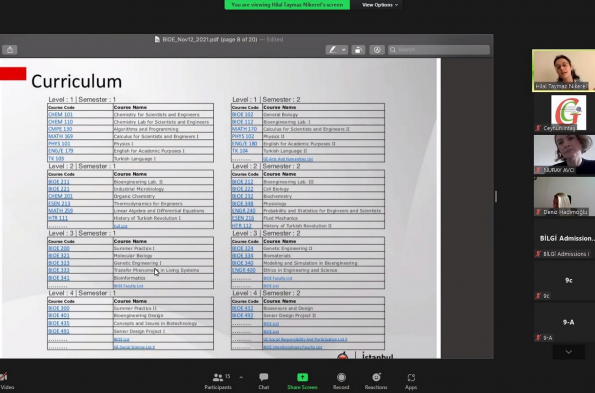The width and height of the screenshot is (595, 393).
Task: Click the green Share Screen button
Action: 302,381
